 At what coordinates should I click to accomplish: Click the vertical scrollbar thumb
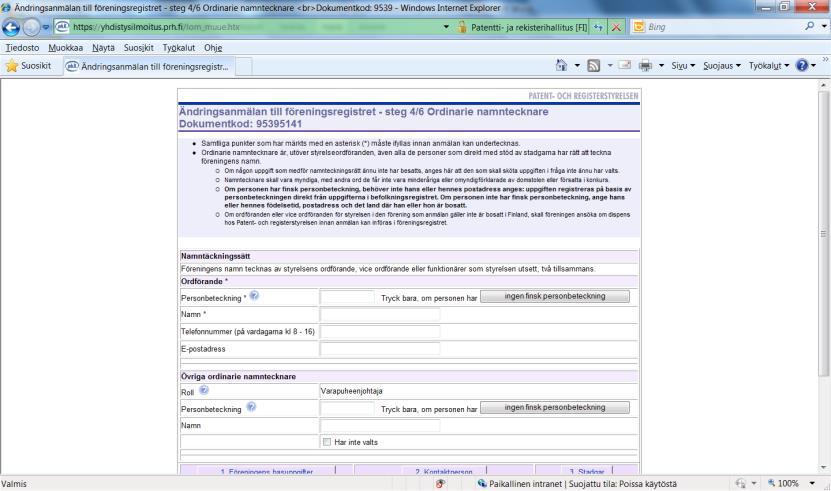[x=823, y=234]
